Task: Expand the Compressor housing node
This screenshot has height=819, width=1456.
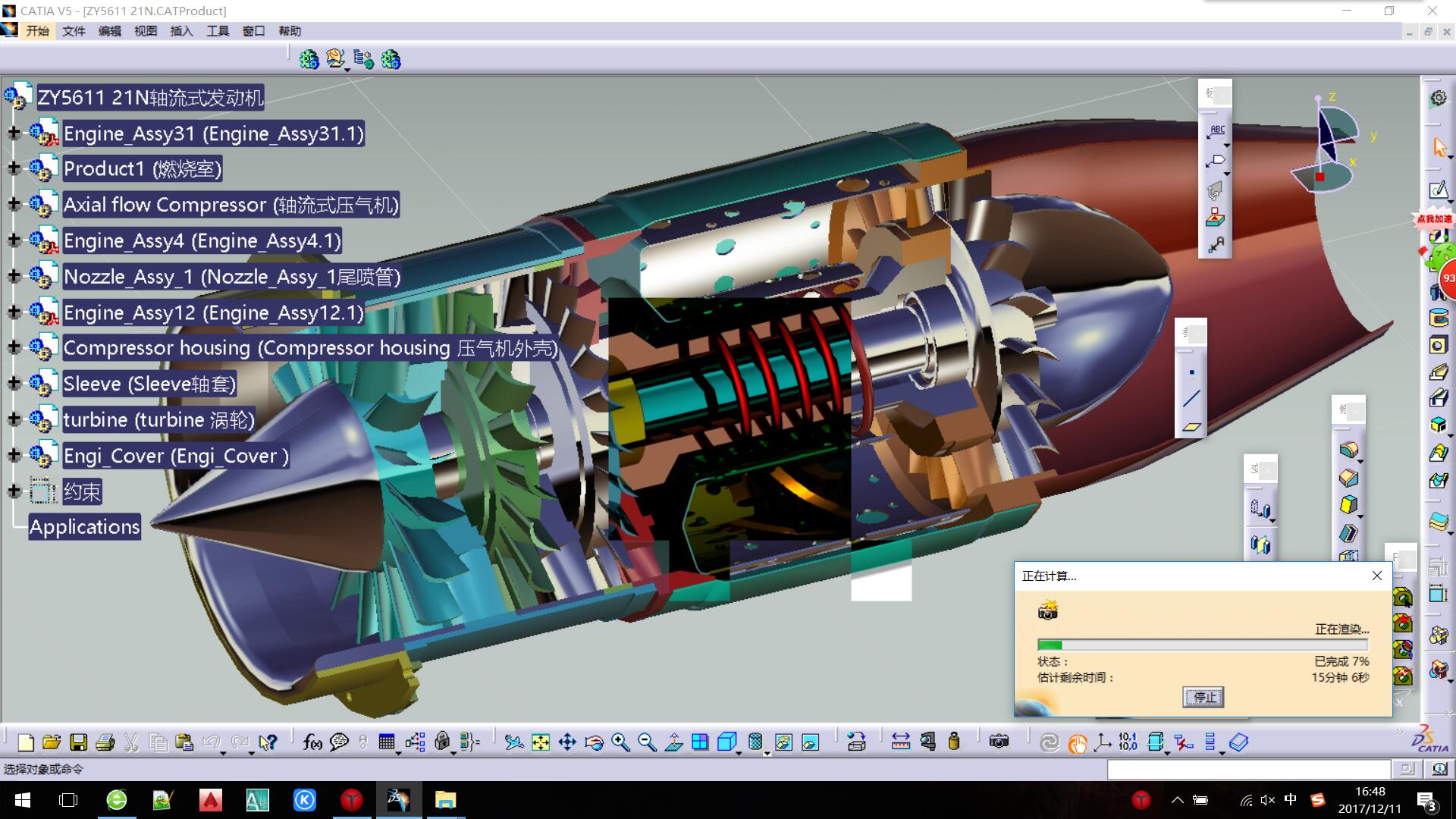Action: pos(14,347)
